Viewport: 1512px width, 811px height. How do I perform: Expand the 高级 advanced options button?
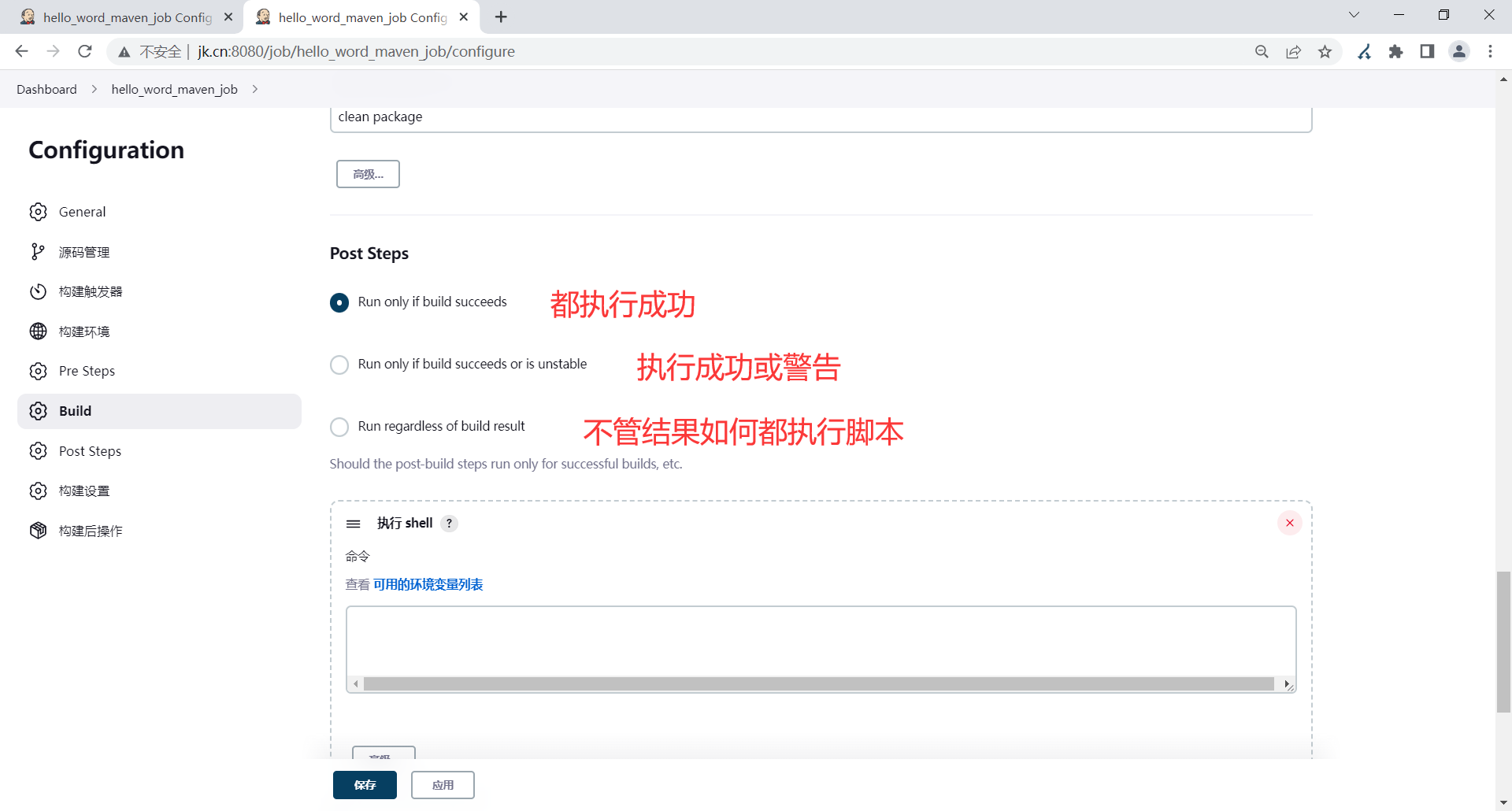(x=368, y=174)
